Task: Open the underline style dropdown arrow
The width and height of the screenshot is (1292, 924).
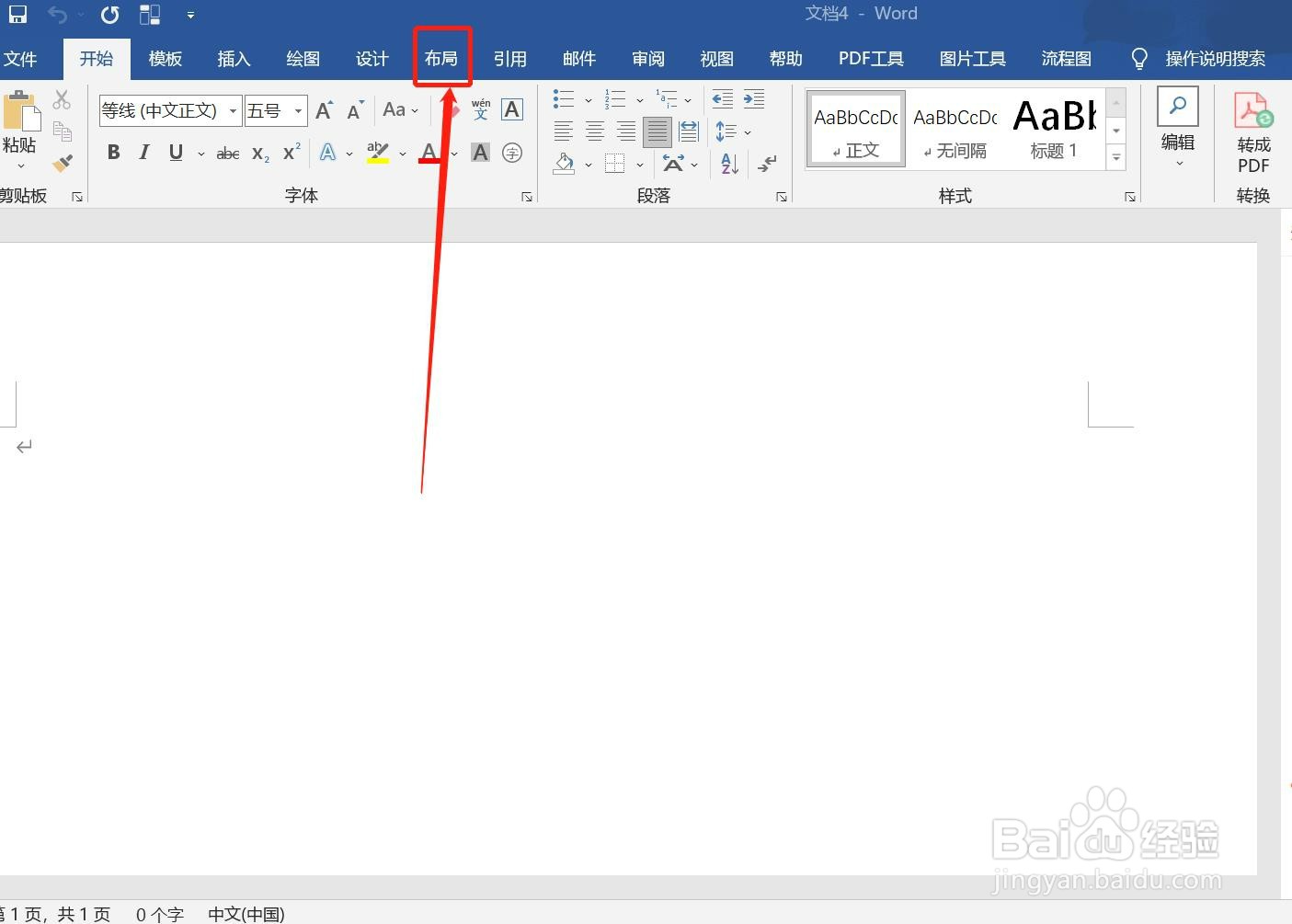Action: 200,154
